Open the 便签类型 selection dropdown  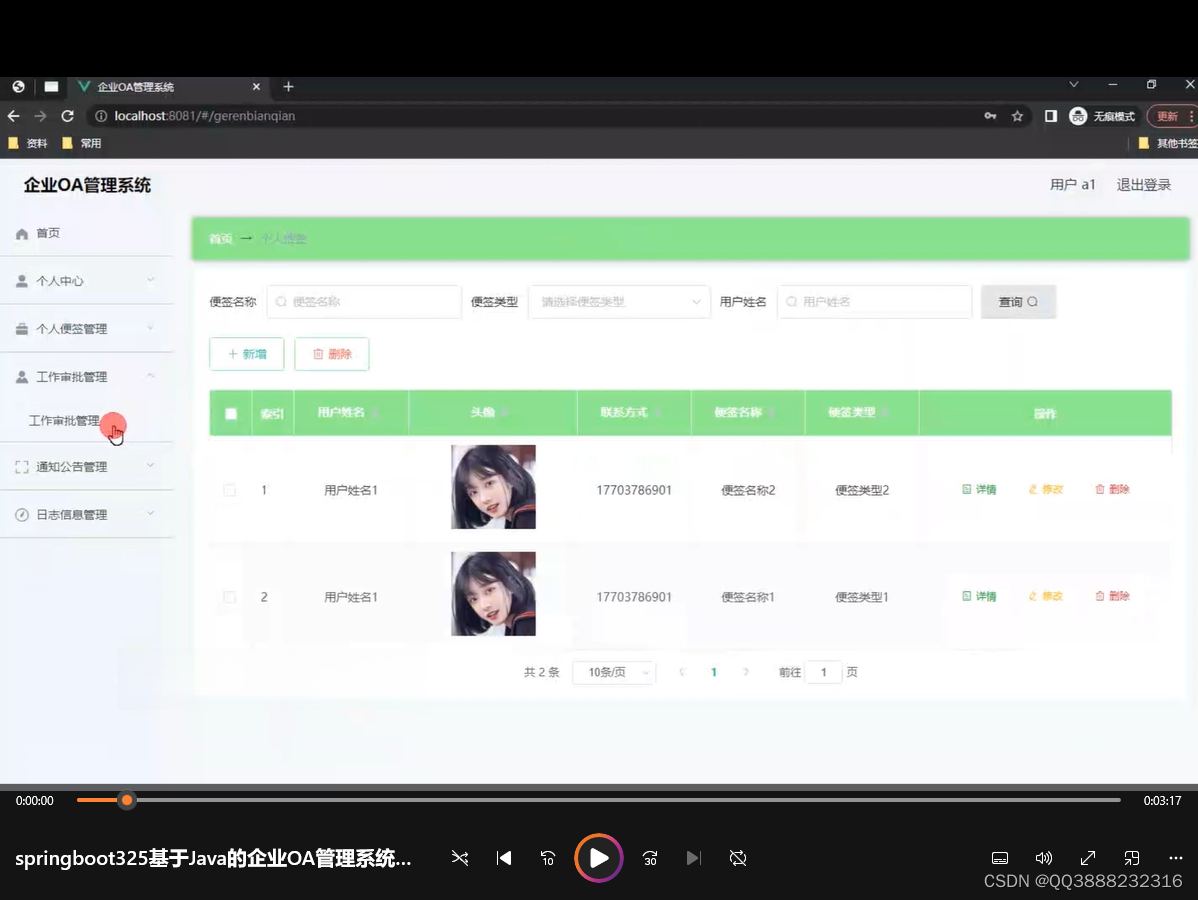tap(618, 301)
